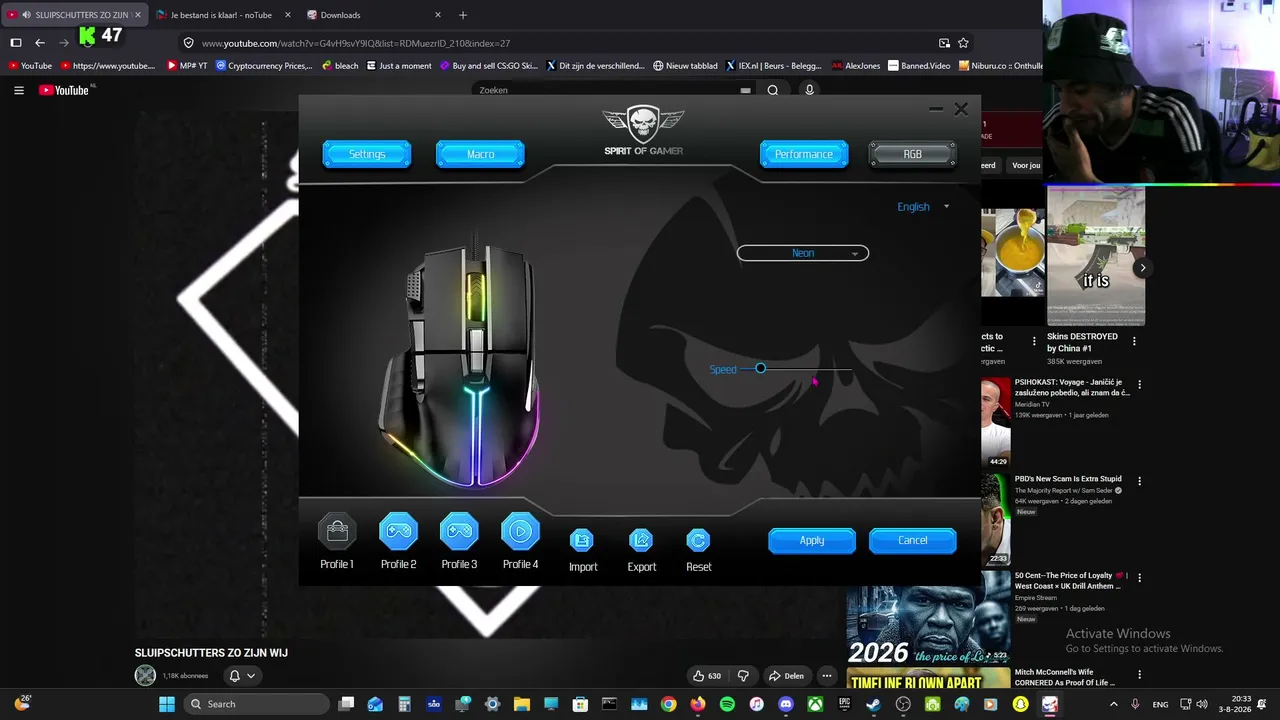The height and width of the screenshot is (720, 1280).
Task: Apply the lighting changes
Action: coord(812,541)
